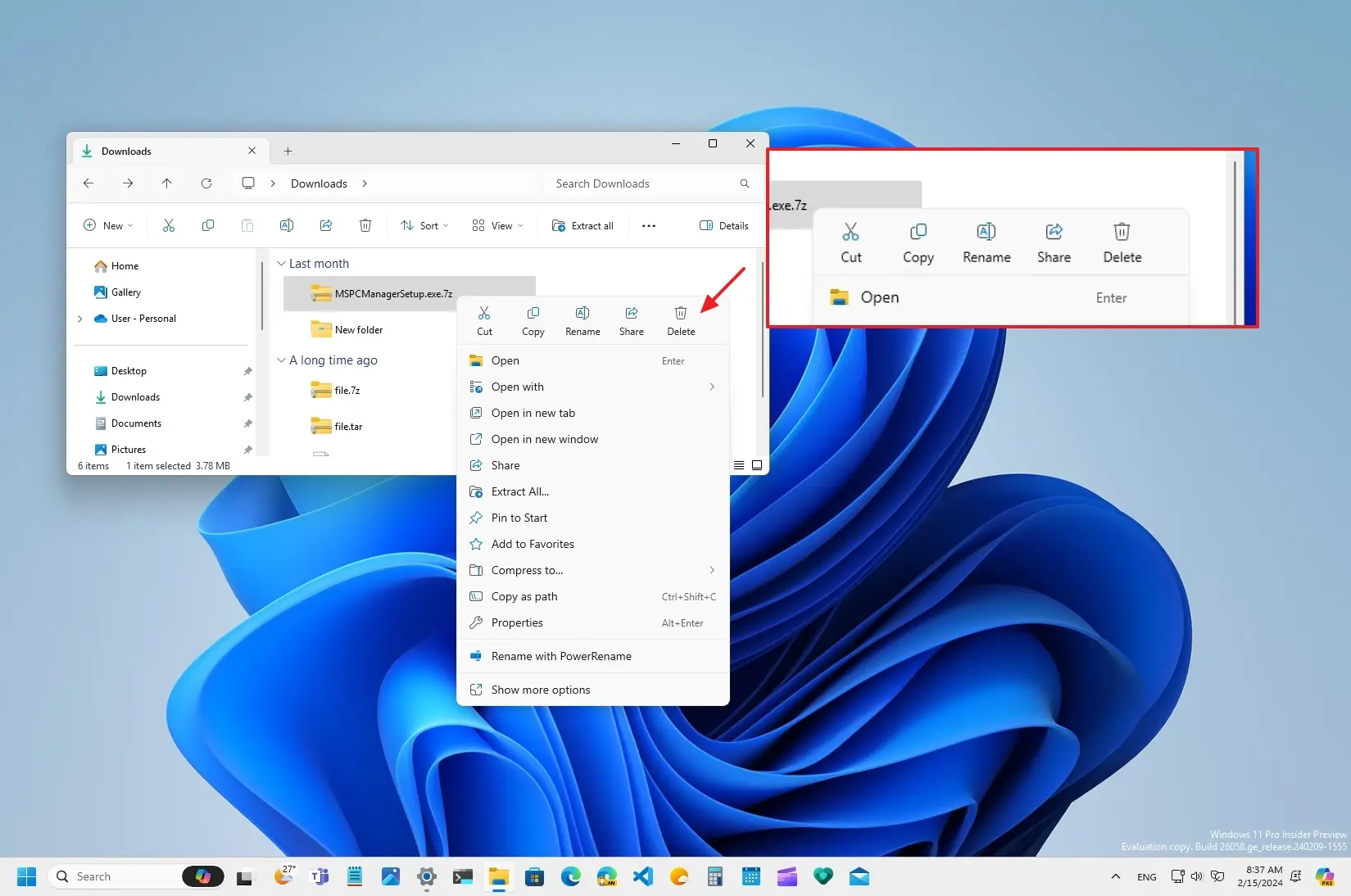Select the Rename toolbar icon
This screenshot has width=1351, height=896.
point(287,225)
